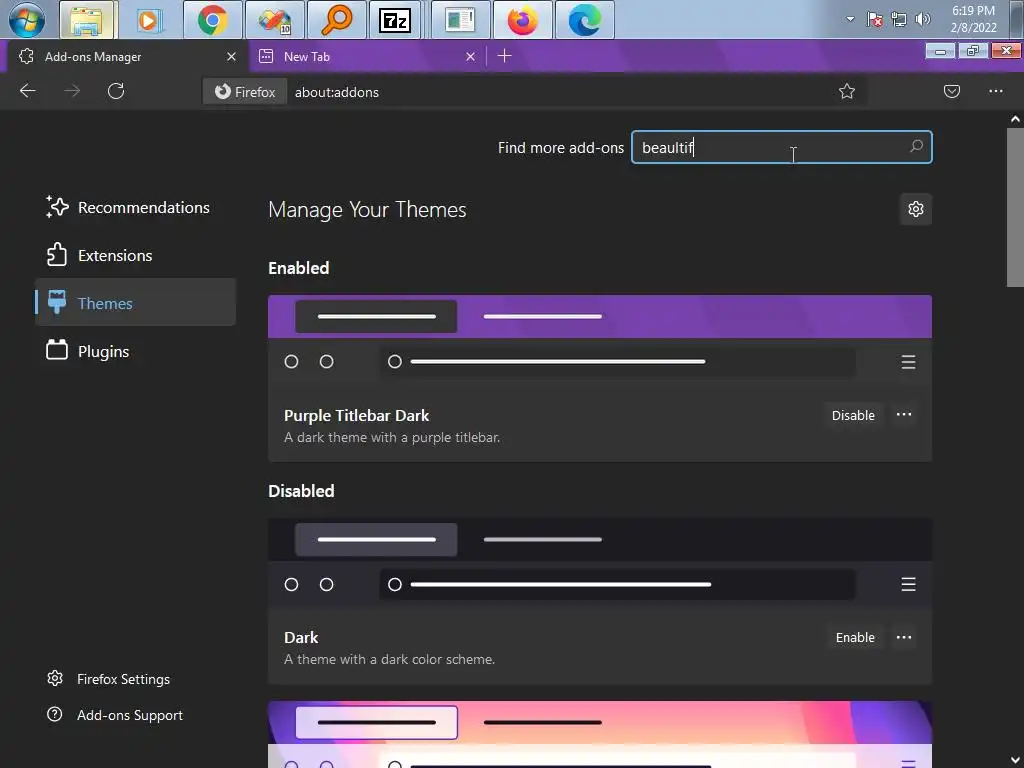1024x768 pixels.
Task: Open Recommendations in sidebar
Action: pyautogui.click(x=136, y=208)
